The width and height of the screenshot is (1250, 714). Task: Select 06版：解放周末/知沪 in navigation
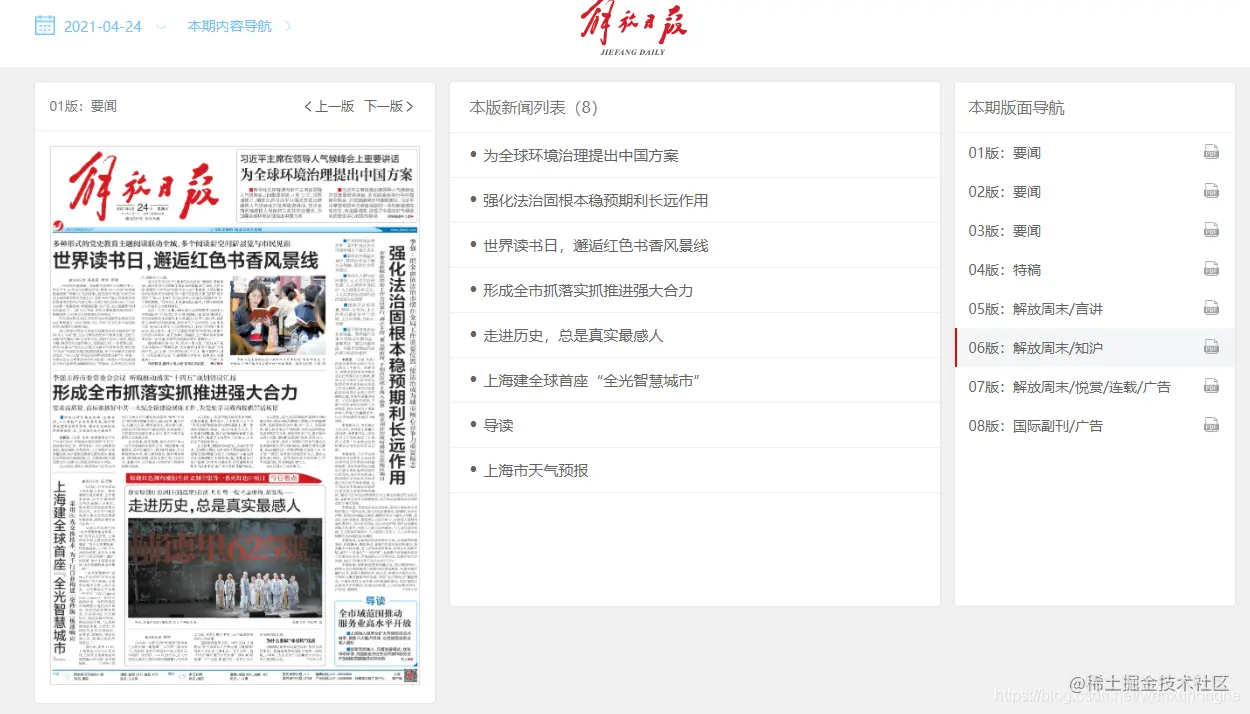(x=1036, y=348)
